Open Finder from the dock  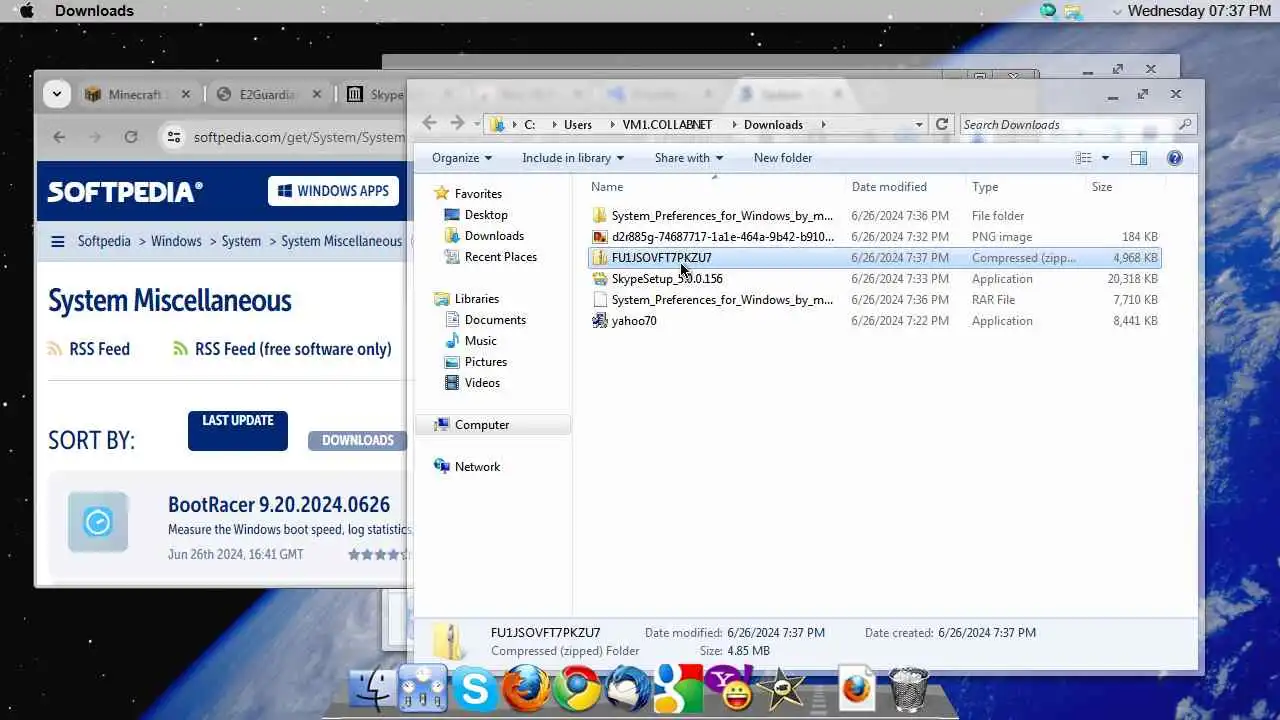372,689
